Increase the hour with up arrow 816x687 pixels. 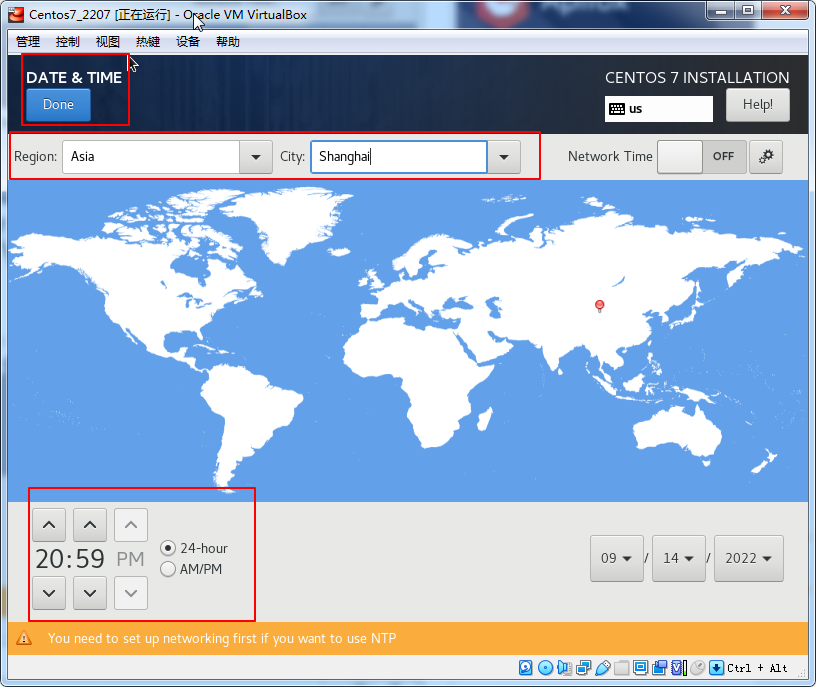(49, 524)
